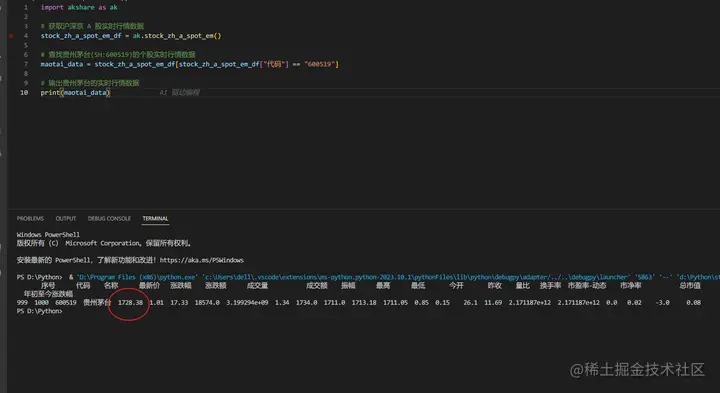
Task: Click the '今开' column header in output
Action: (456, 286)
